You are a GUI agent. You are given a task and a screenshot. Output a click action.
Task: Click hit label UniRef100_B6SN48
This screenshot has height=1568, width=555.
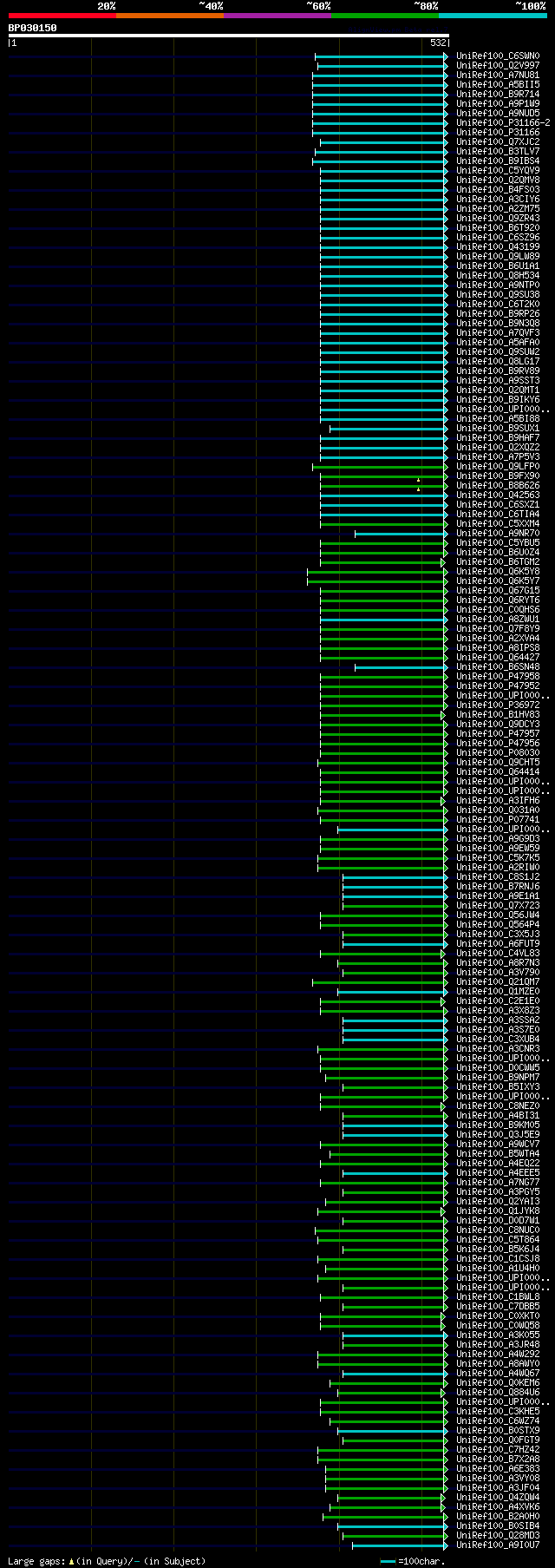tap(498, 667)
